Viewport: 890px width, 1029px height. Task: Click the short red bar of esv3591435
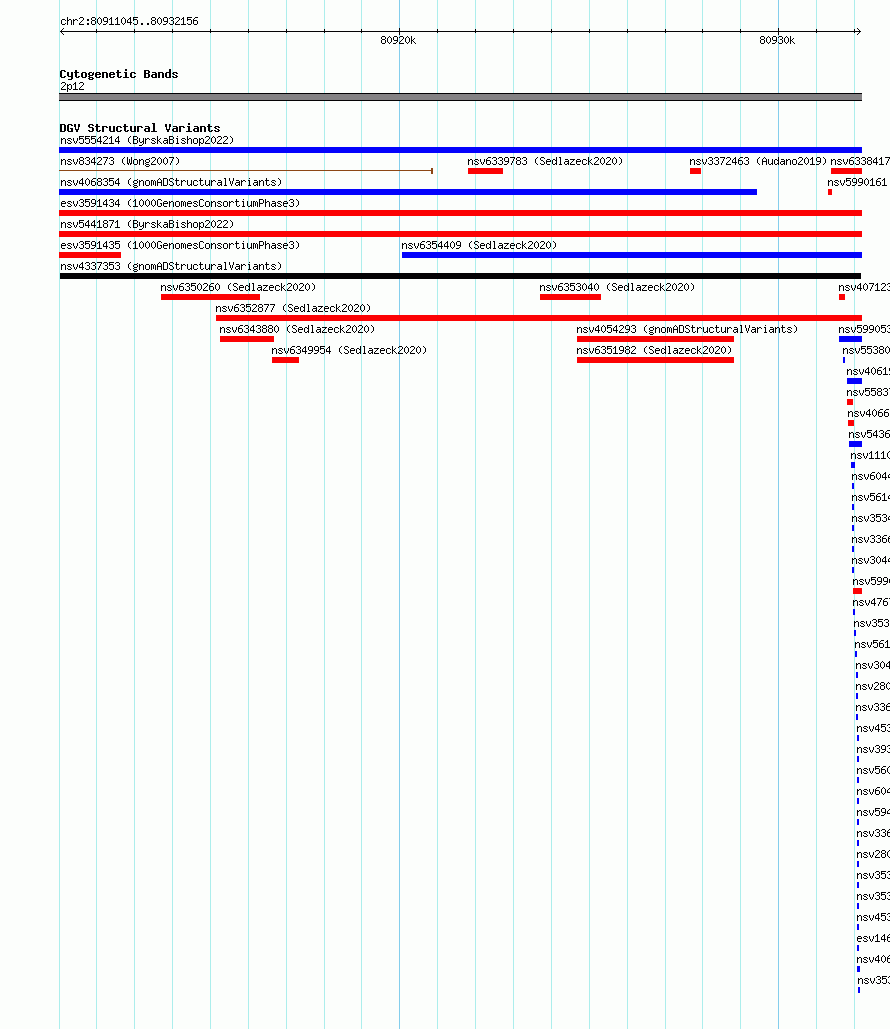click(90, 255)
